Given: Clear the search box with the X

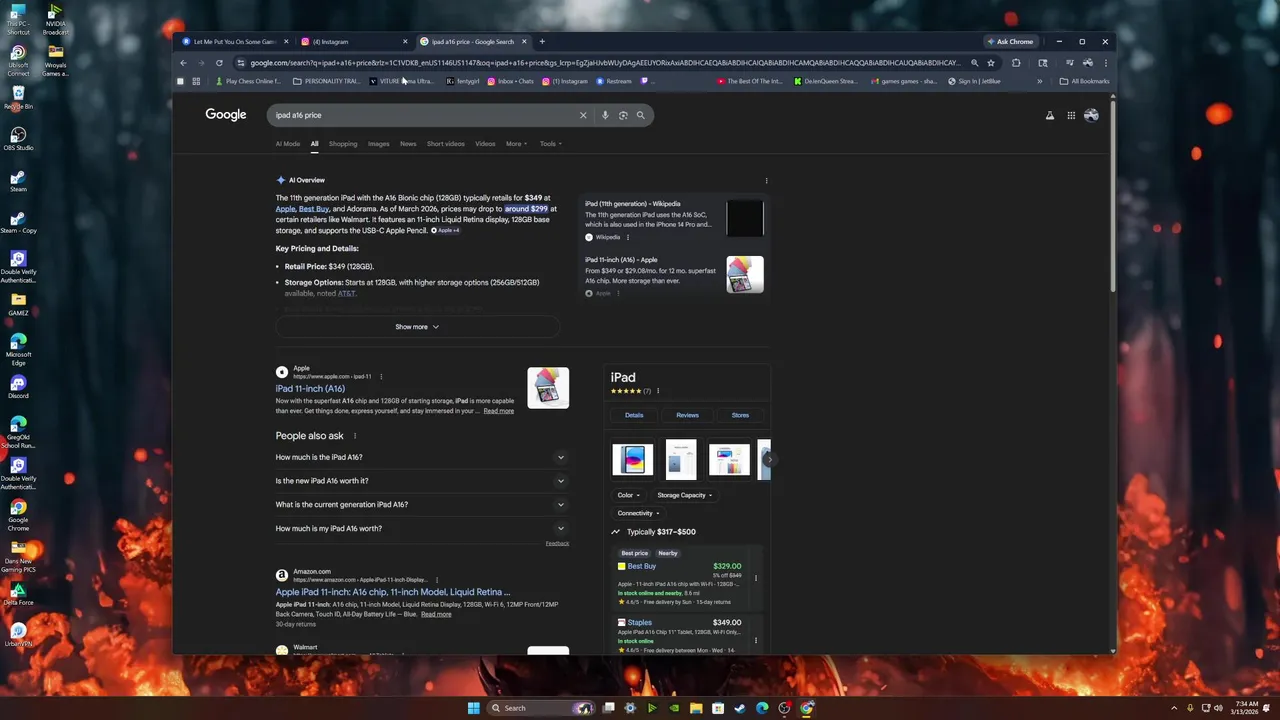Looking at the screenshot, I should tap(583, 115).
